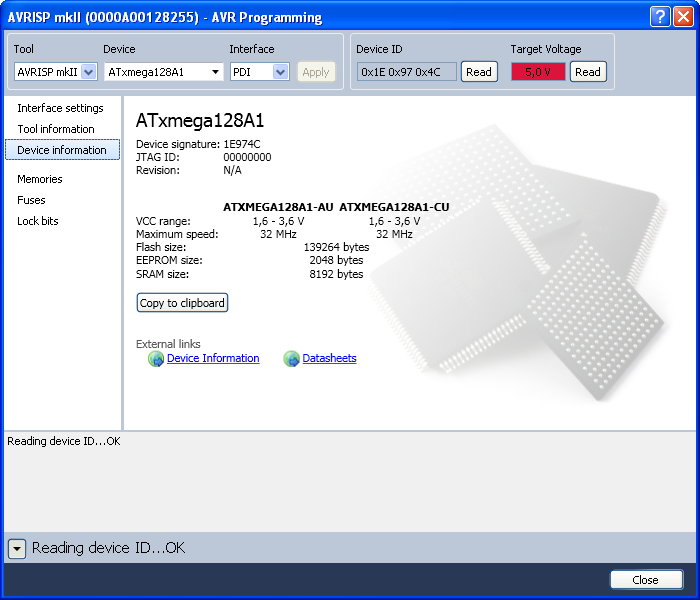Select the Device information page

(62, 150)
